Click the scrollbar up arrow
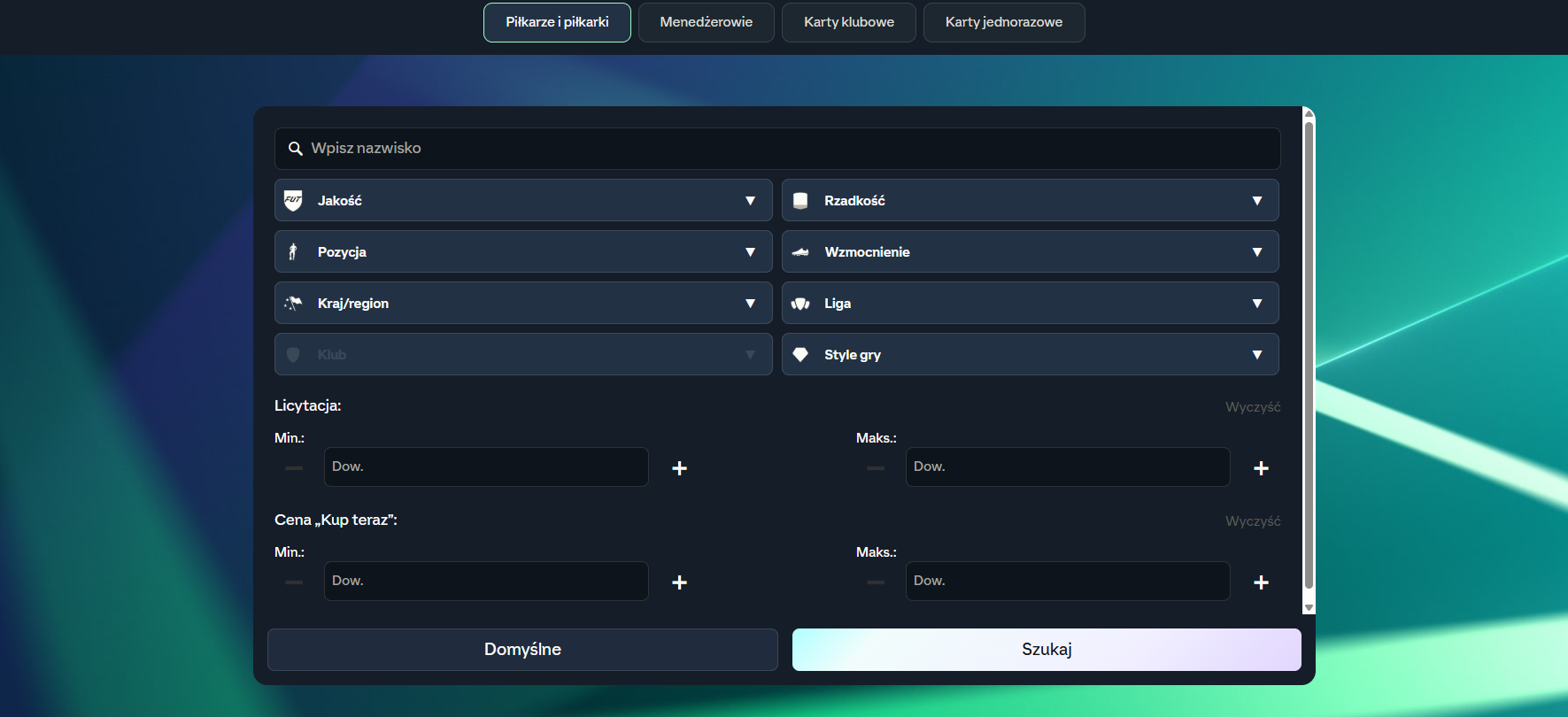Image resolution: width=1568 pixels, height=717 pixels. pyautogui.click(x=1309, y=112)
